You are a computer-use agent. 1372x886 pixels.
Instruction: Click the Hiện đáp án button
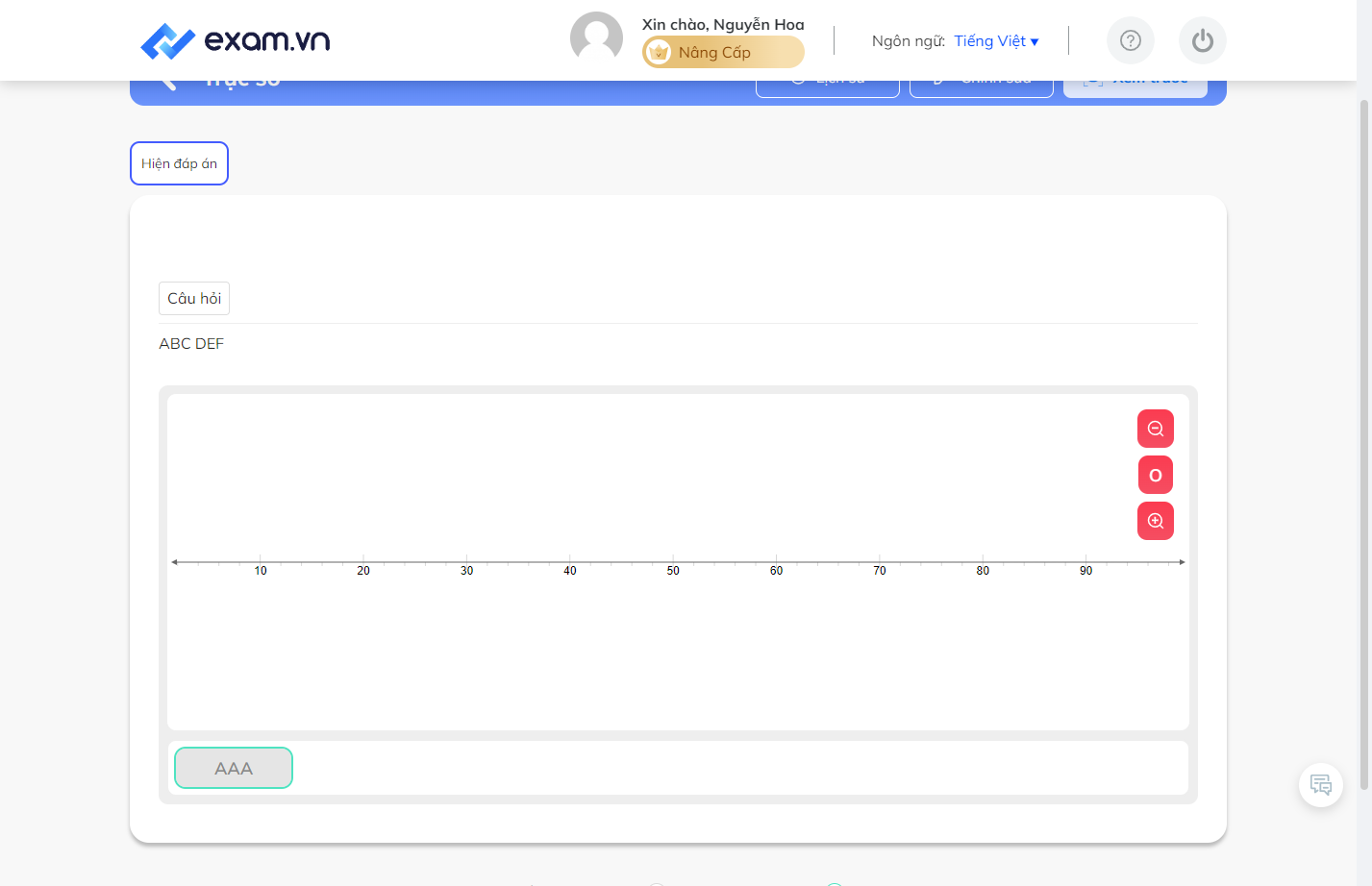coord(179,163)
